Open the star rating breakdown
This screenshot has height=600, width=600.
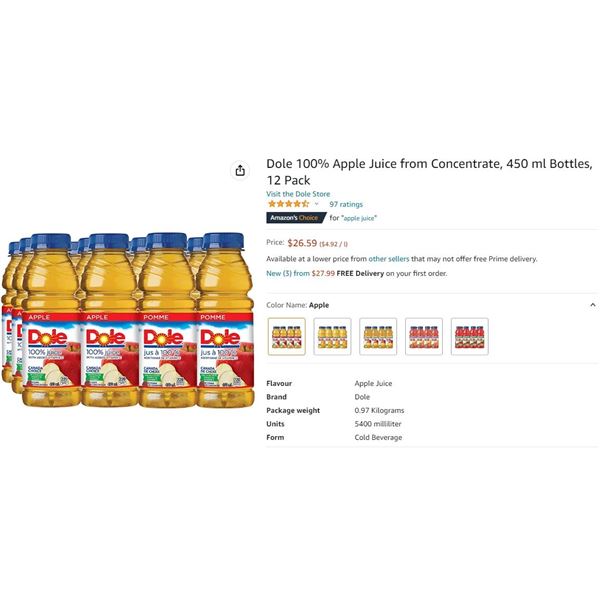289,204
